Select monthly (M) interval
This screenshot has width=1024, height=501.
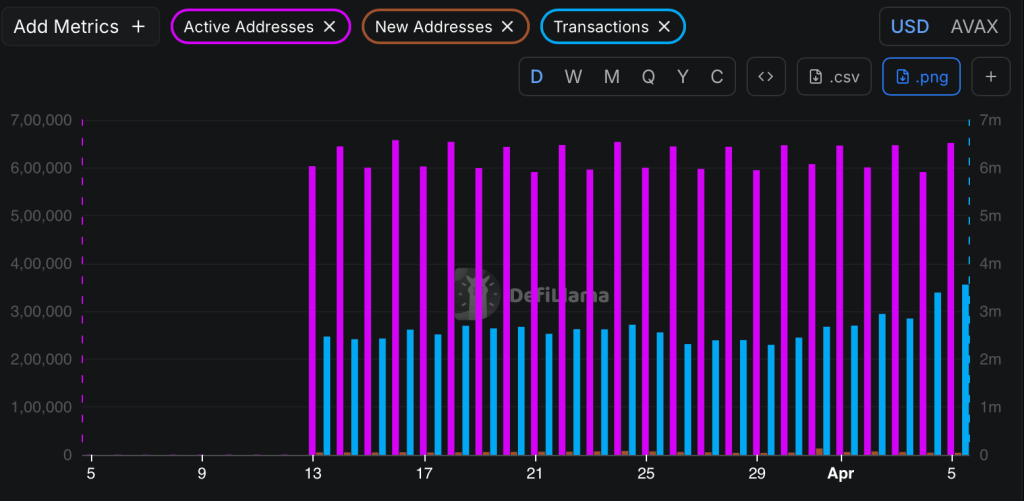[611, 77]
